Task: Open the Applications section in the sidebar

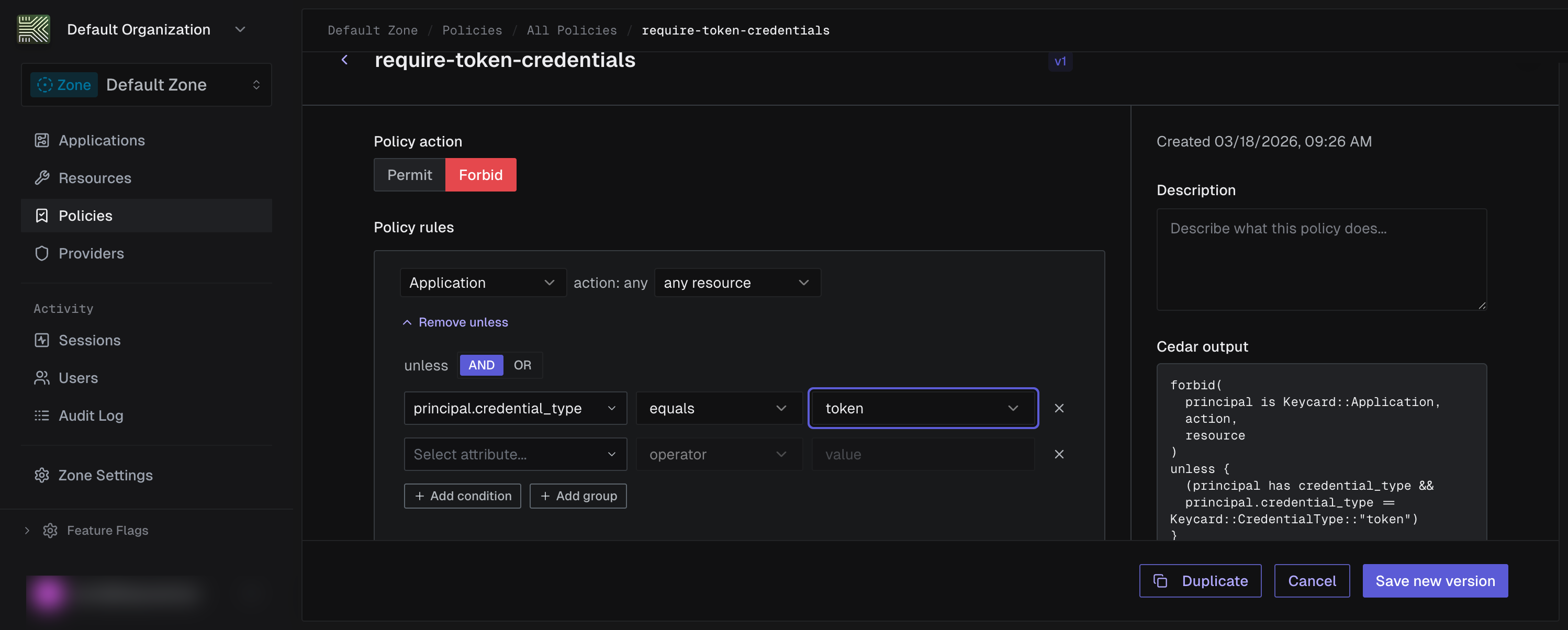Action: point(102,140)
